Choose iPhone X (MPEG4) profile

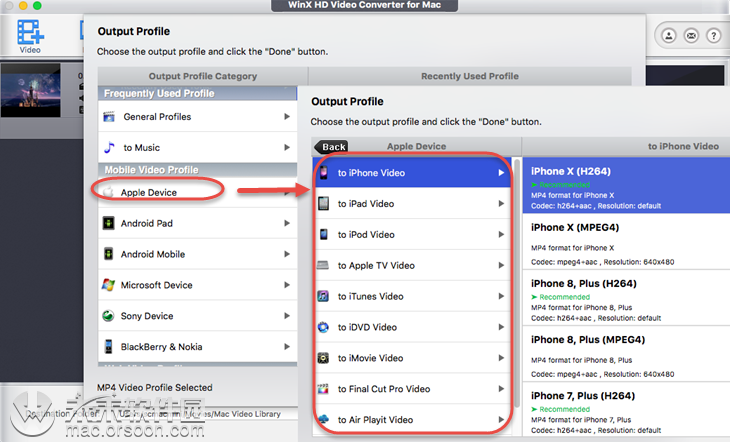click(x=626, y=241)
